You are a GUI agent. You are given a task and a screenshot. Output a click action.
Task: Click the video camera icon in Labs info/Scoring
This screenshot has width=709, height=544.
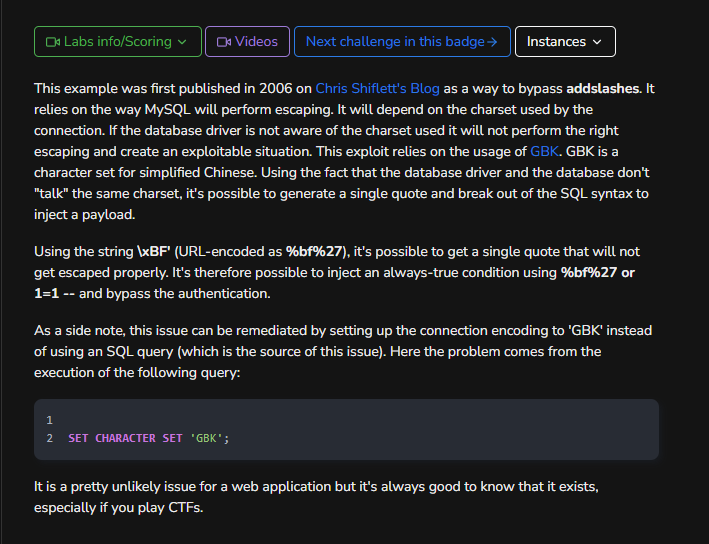(52, 42)
